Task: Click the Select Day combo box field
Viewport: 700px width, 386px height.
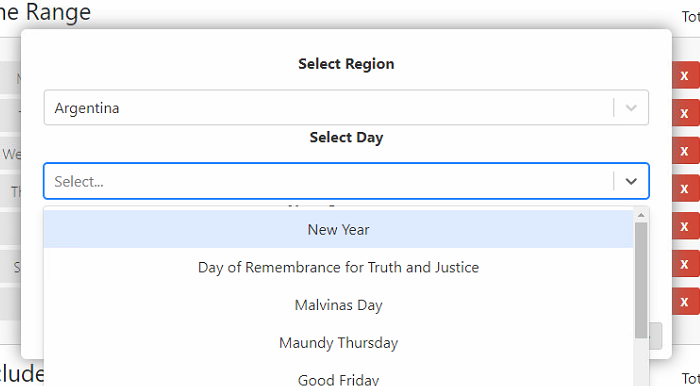Action: click(346, 181)
